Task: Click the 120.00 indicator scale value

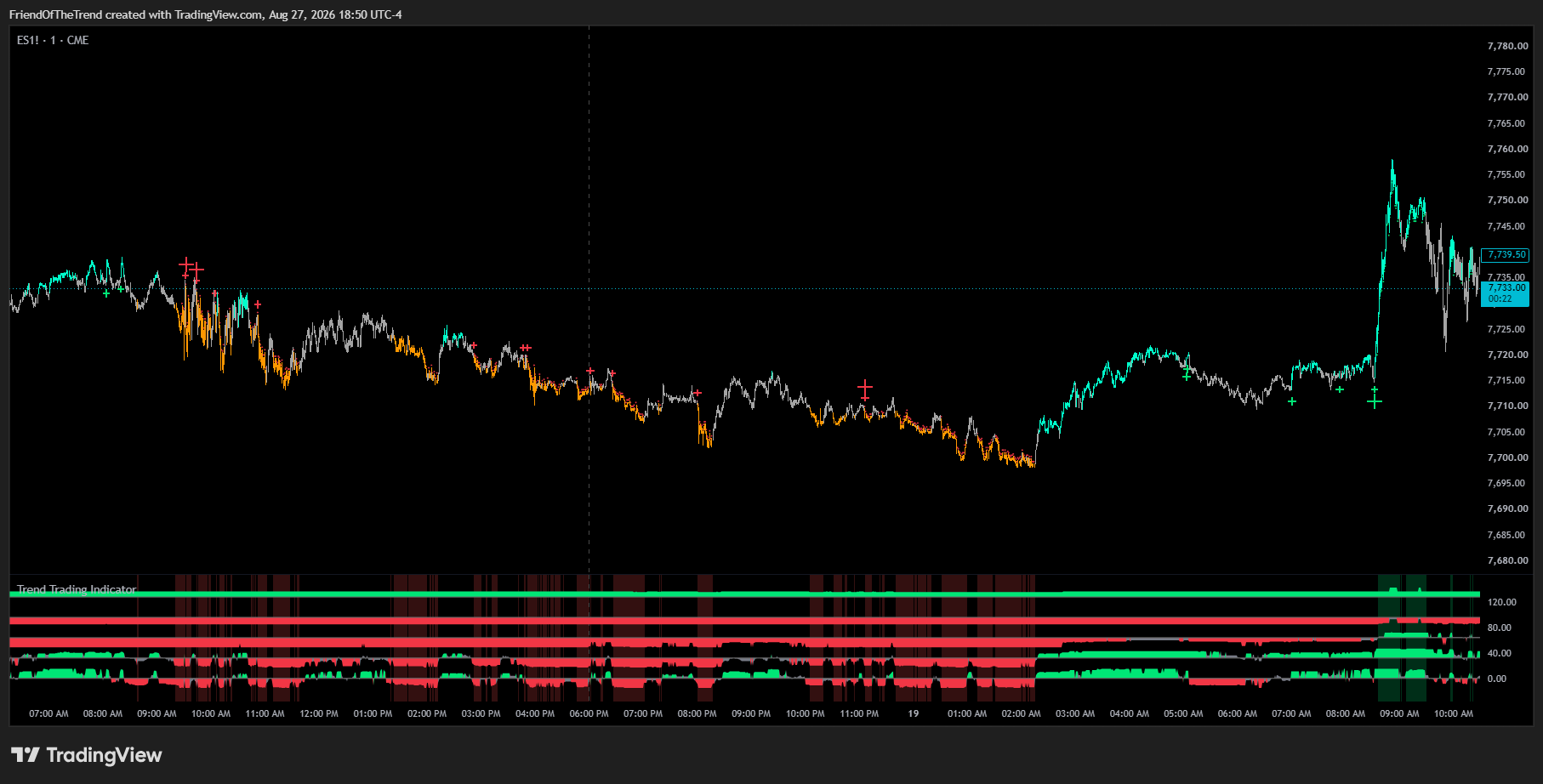Action: coord(1501,602)
